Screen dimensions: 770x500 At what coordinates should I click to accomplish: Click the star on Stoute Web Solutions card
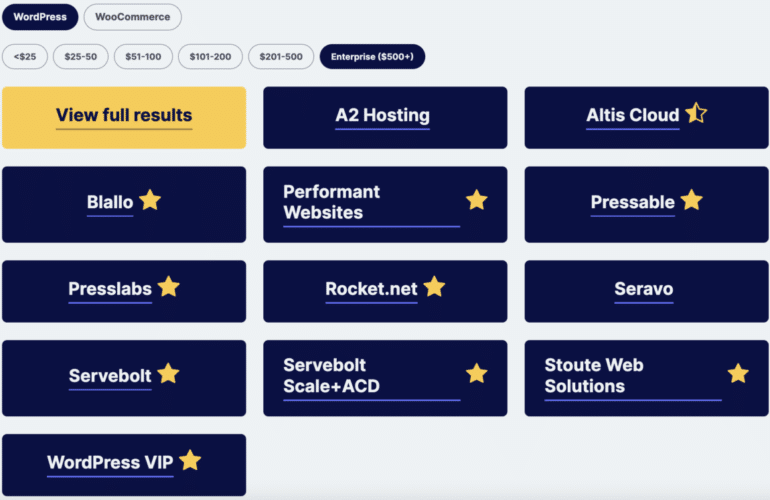(738, 374)
